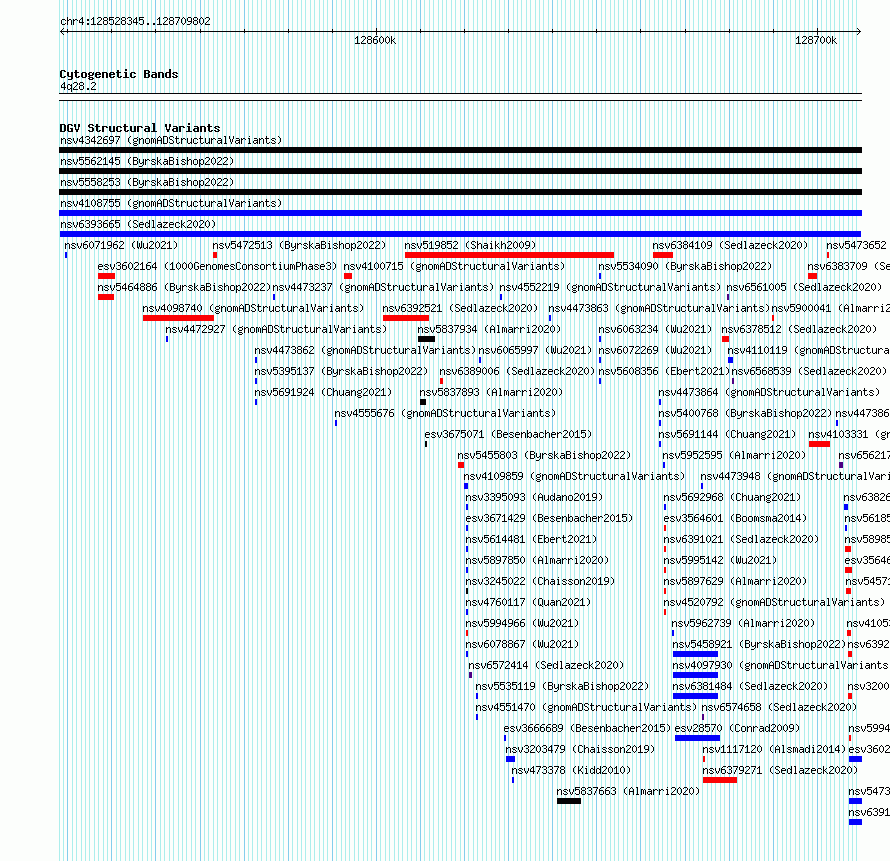
Task: Open the nsv5608356 Ebert2021 variant
Action: pos(664,371)
